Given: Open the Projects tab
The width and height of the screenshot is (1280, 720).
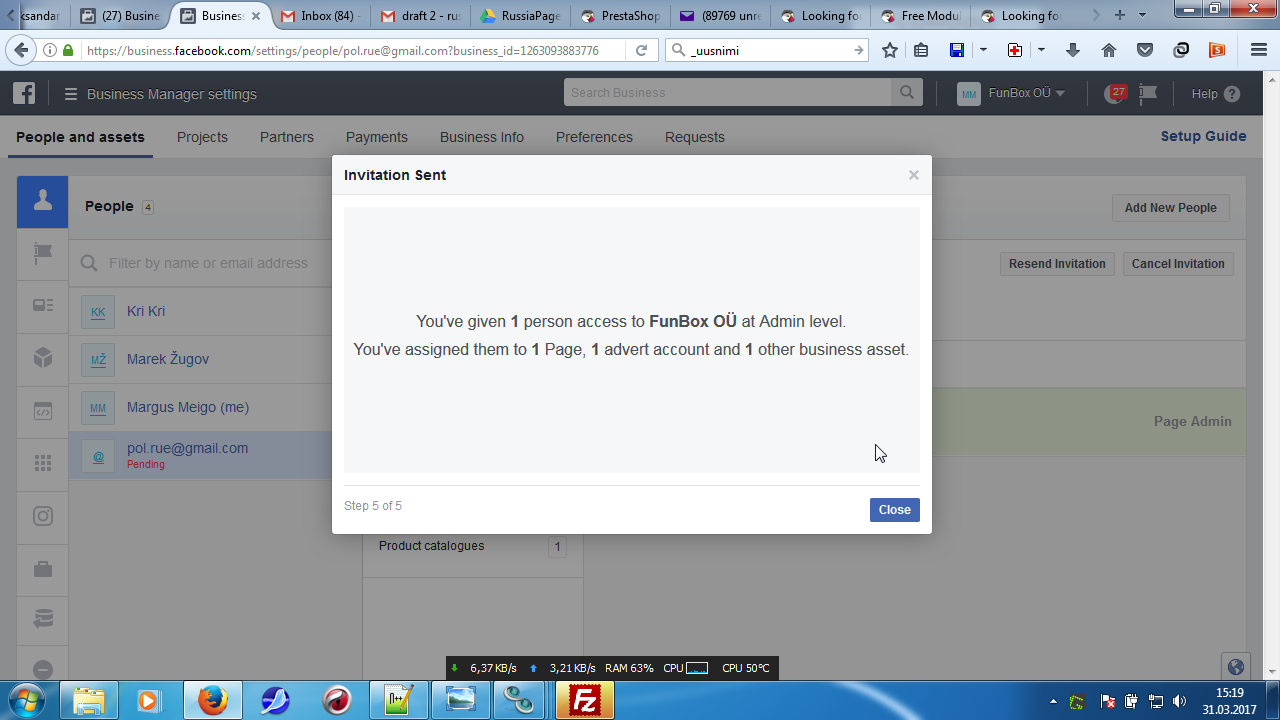Looking at the screenshot, I should (x=202, y=137).
